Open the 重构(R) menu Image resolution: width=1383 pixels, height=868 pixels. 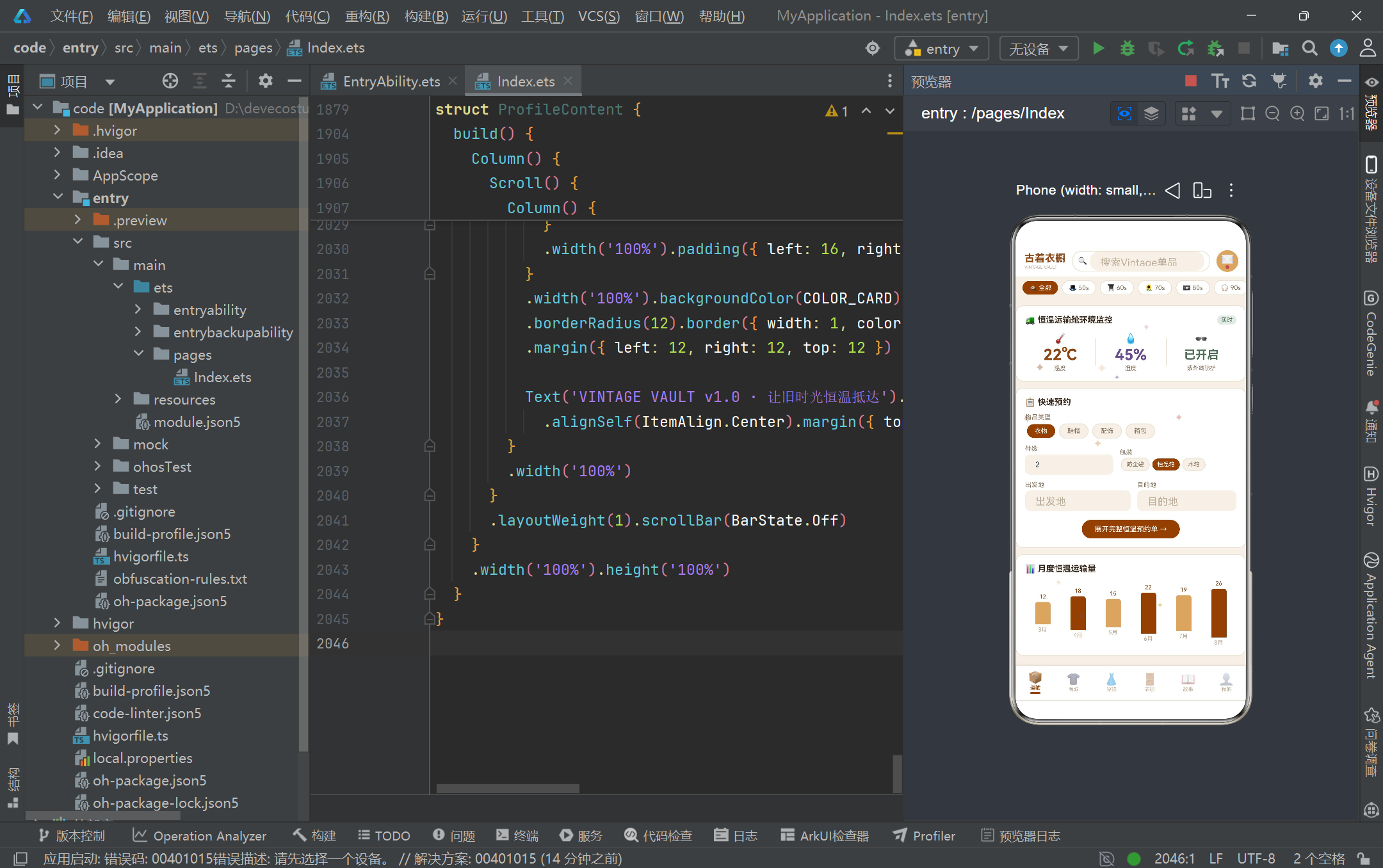[x=367, y=16]
